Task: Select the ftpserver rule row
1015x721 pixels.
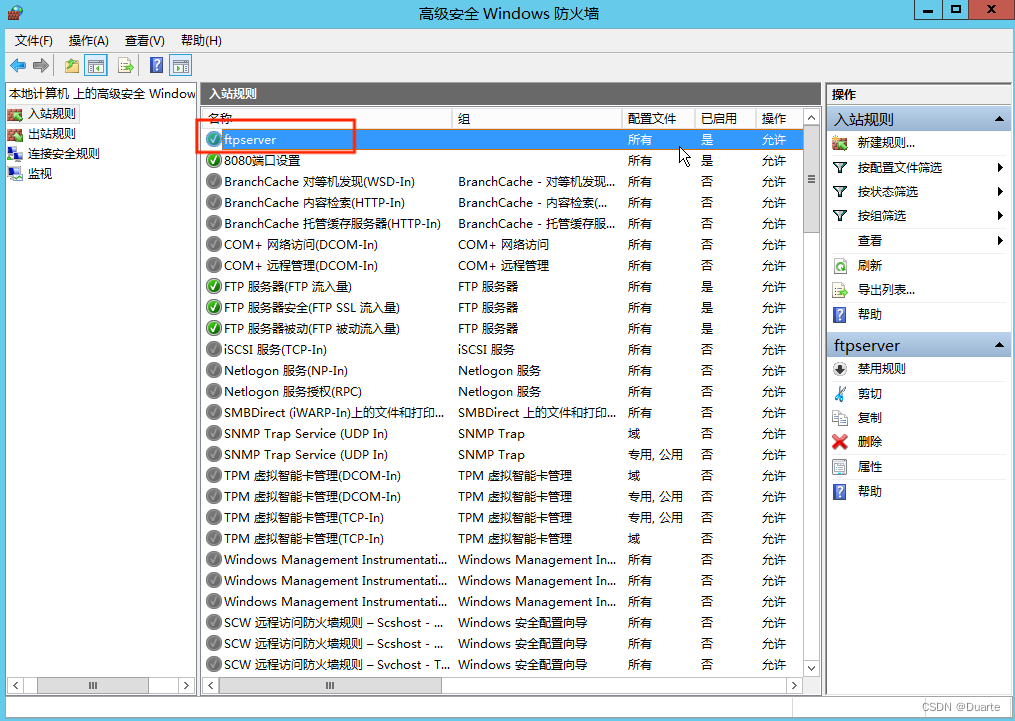Action: (503, 140)
